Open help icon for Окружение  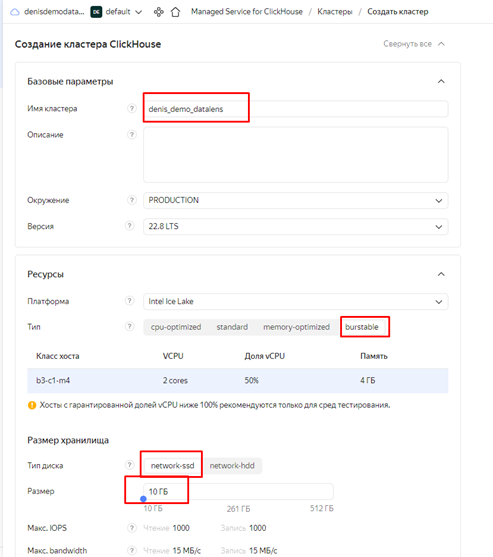tap(132, 200)
